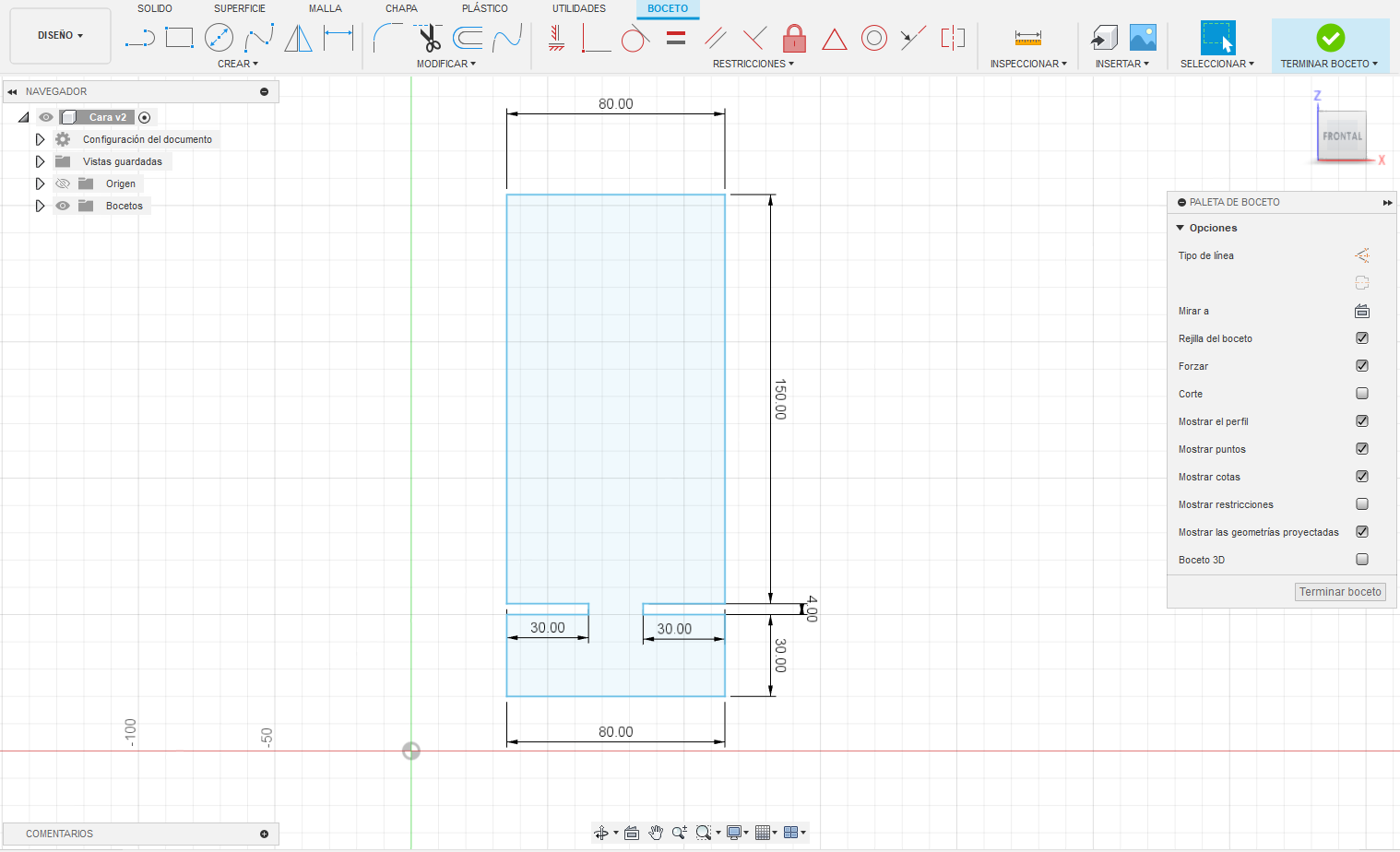This screenshot has height=852, width=1400.
Task: Open the SELECCIONAR dropdown menu
Action: 1217,64
